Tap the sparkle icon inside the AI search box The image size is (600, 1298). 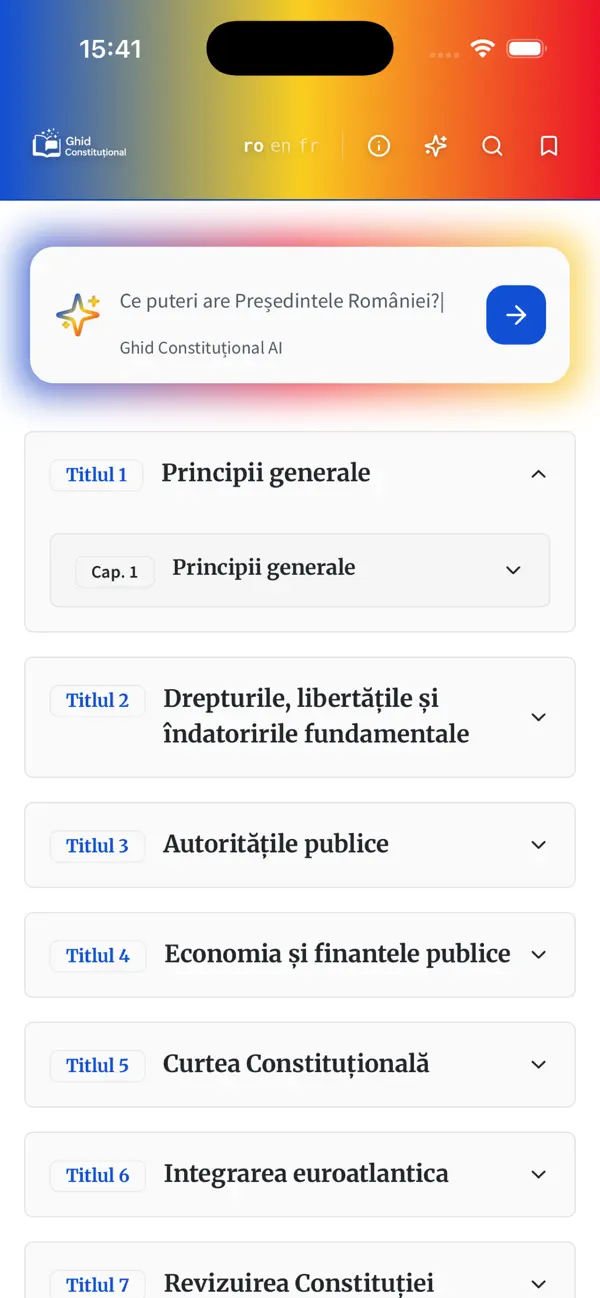point(78,313)
